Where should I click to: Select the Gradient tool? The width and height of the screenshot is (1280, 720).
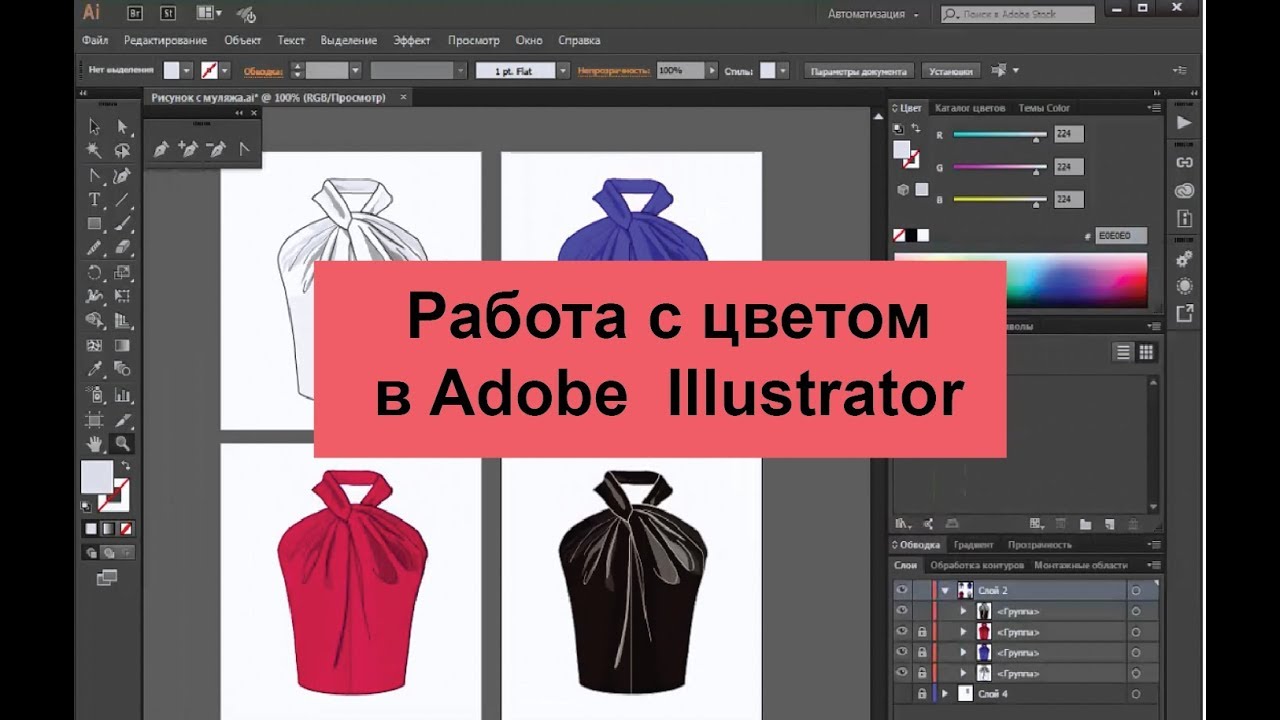click(123, 345)
